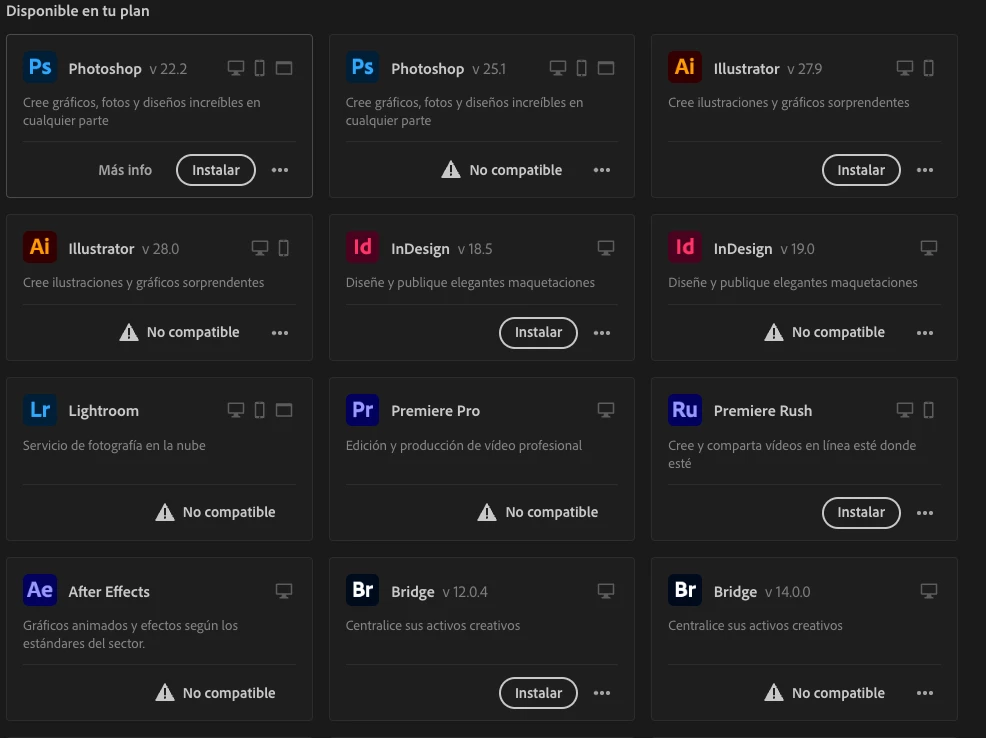
Task: Click the After Effects Ae icon
Action: tap(40, 590)
